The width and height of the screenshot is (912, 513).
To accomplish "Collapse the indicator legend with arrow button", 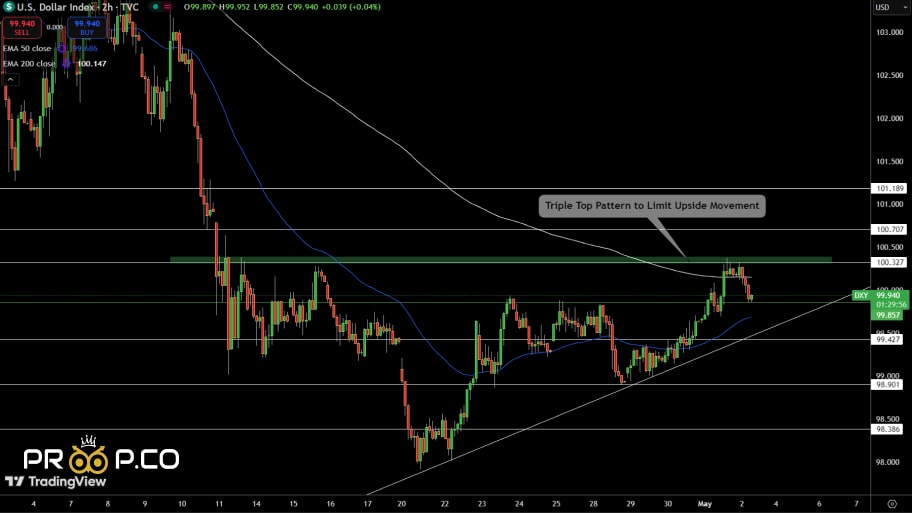I will pyautogui.click(x=11, y=80).
